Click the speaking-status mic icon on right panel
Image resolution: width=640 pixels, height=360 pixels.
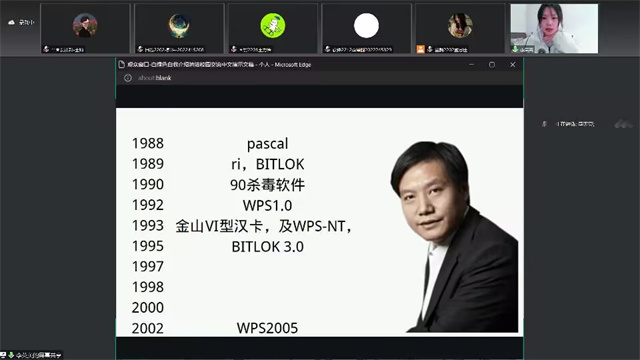click(544, 124)
